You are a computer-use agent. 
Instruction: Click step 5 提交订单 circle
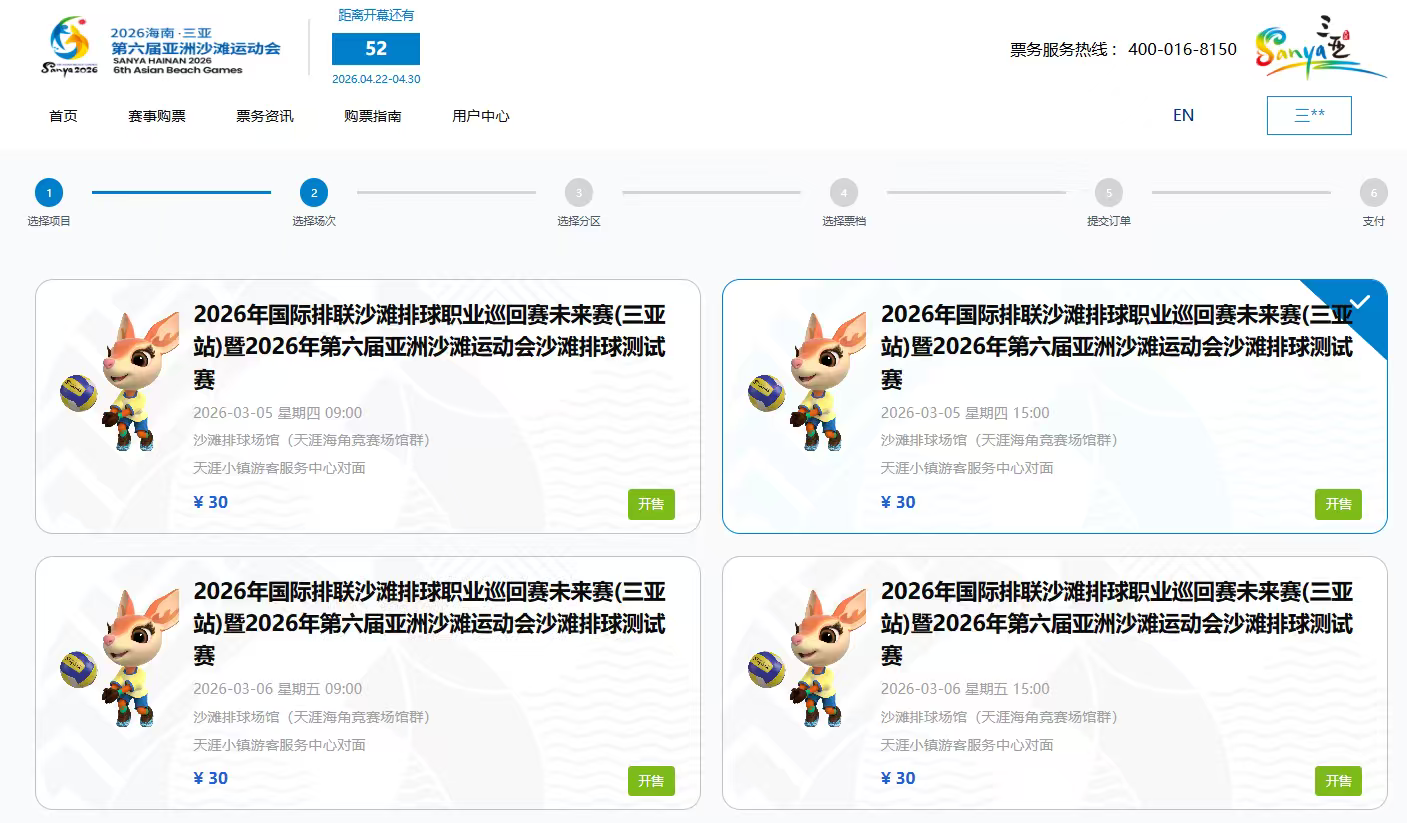1108,193
